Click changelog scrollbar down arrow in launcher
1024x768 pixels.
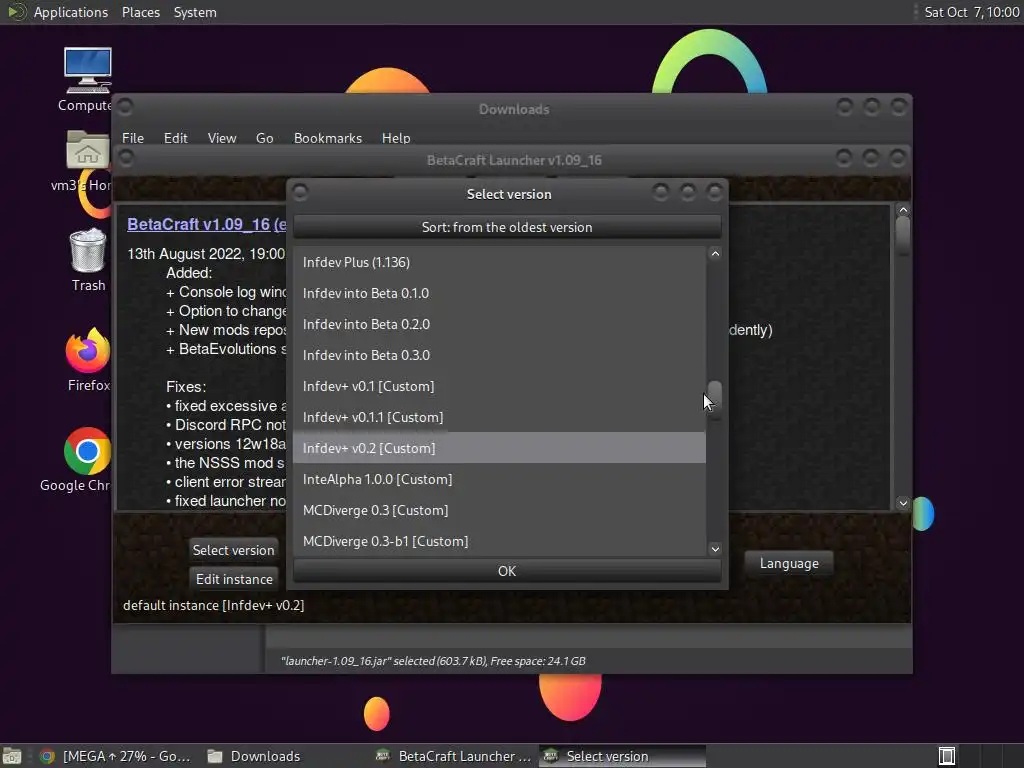tap(903, 503)
